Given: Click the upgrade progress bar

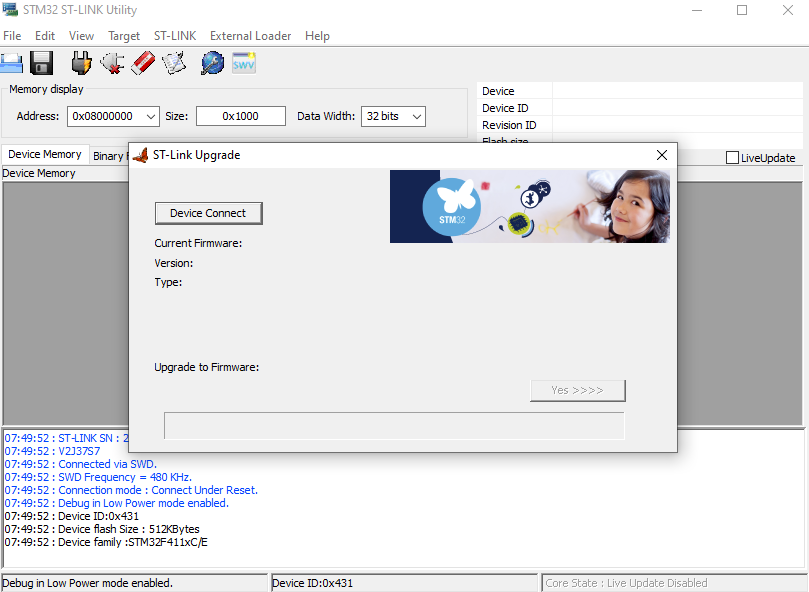Looking at the screenshot, I should [x=394, y=426].
